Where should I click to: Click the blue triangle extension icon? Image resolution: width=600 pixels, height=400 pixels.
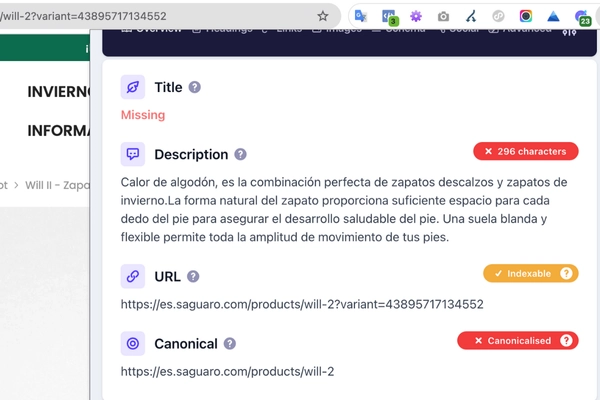553,16
